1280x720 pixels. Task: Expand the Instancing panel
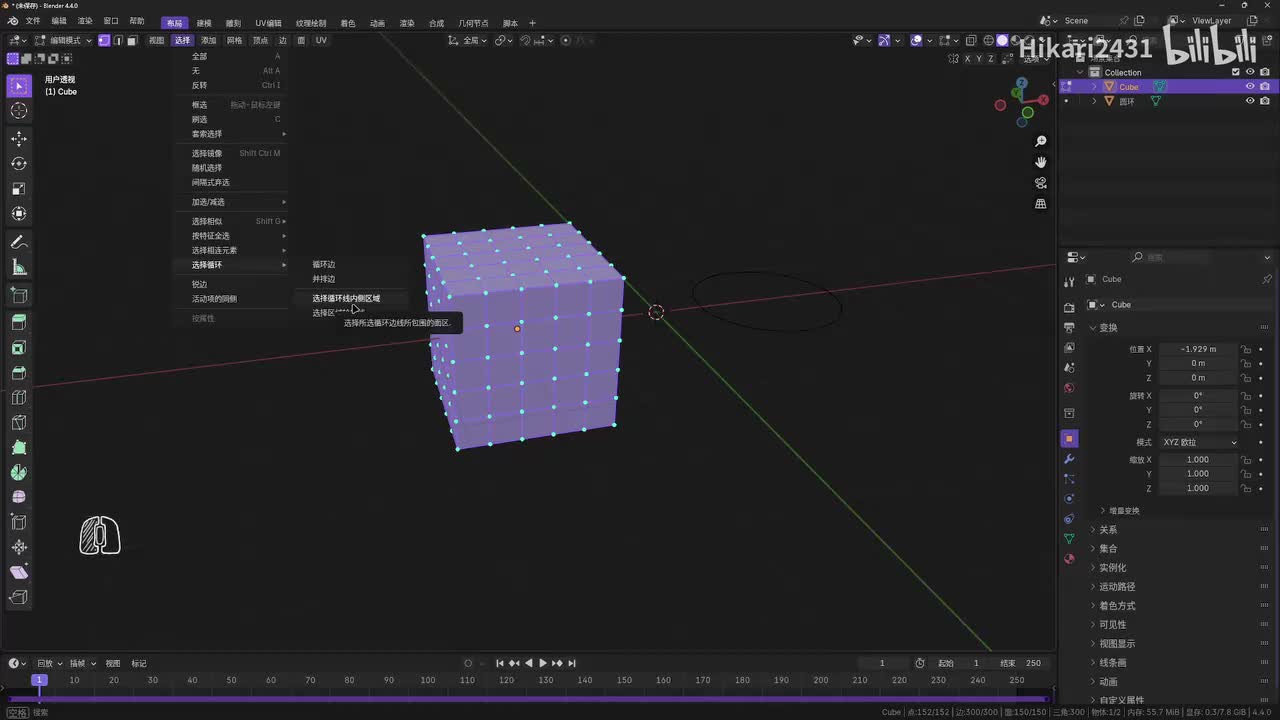click(1112, 567)
